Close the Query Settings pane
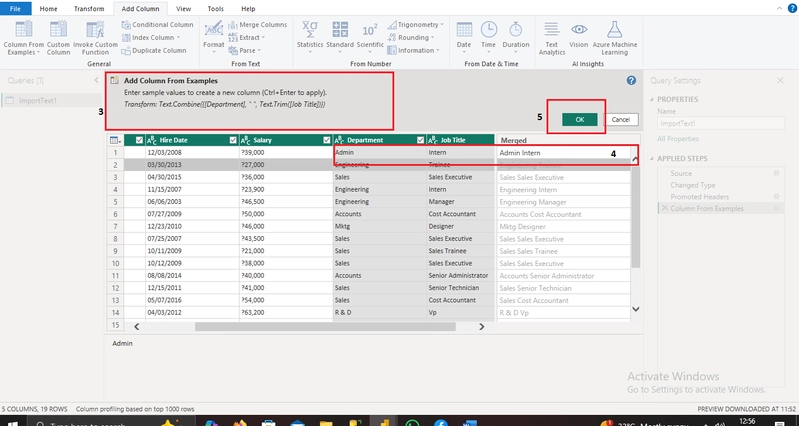Image resolution: width=799 pixels, height=426 pixels. pyautogui.click(x=780, y=81)
